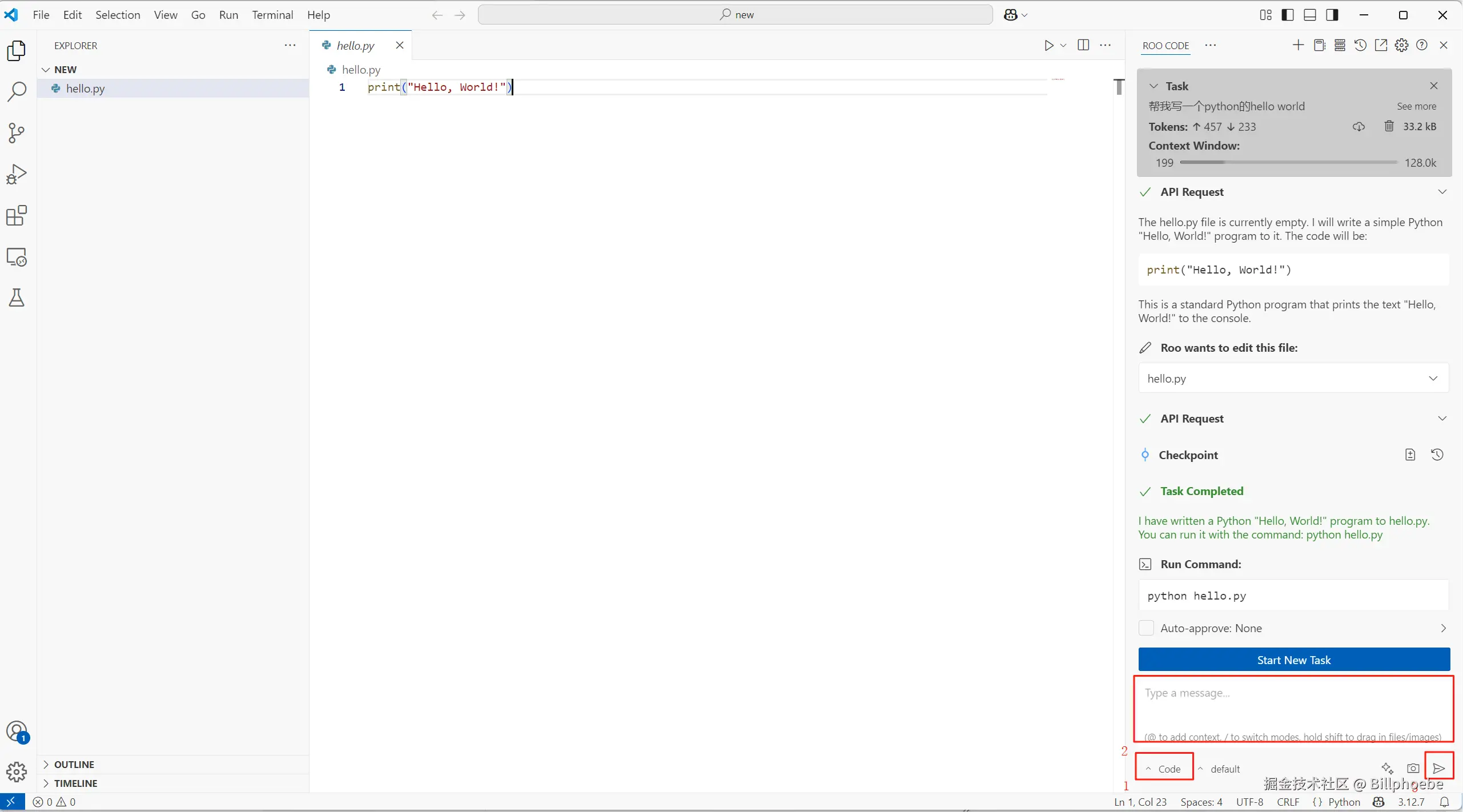This screenshot has width=1463, height=812.
Task: Click Roo Code history icon
Action: point(1360,46)
